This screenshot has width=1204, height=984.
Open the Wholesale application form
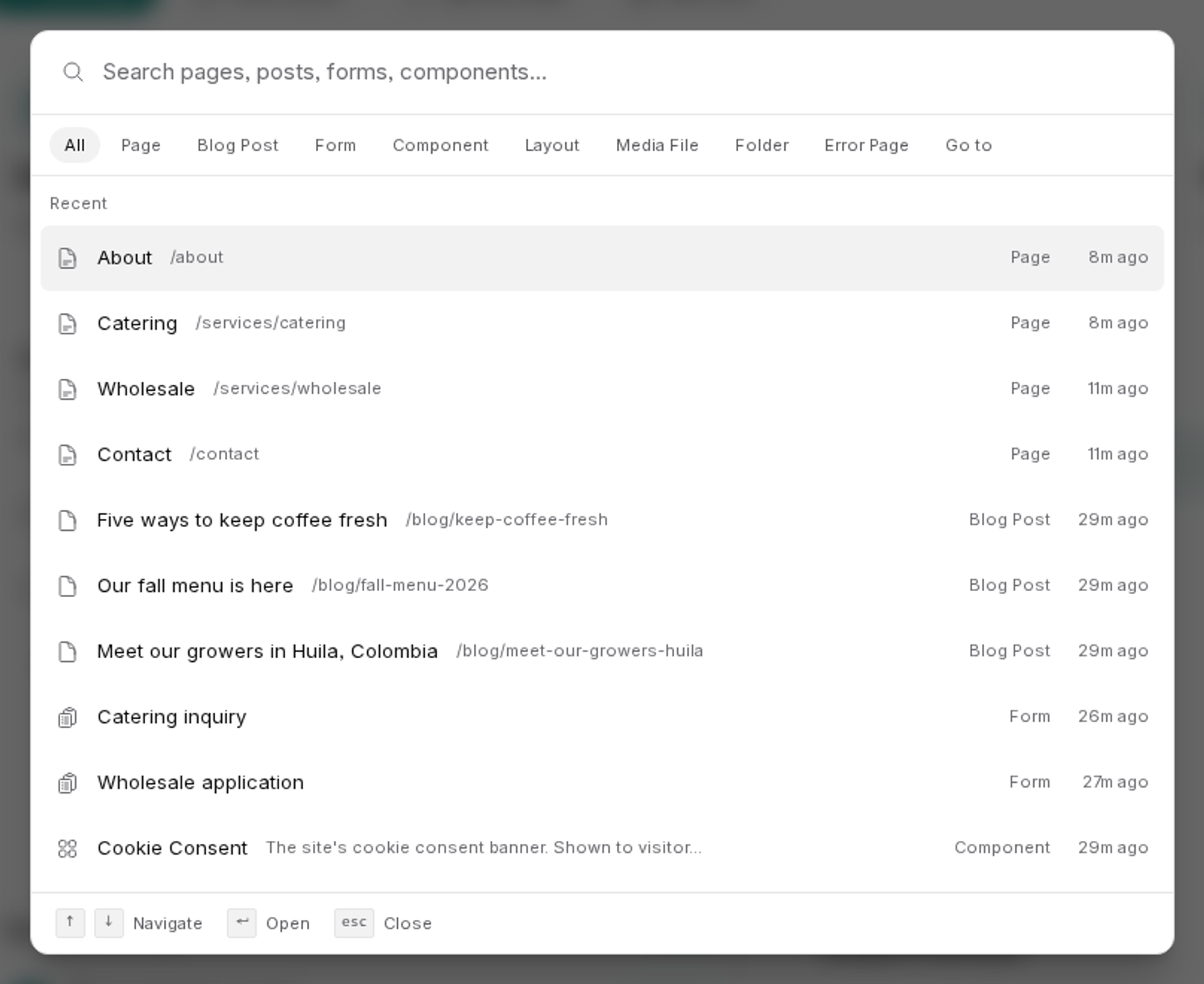[x=602, y=783]
